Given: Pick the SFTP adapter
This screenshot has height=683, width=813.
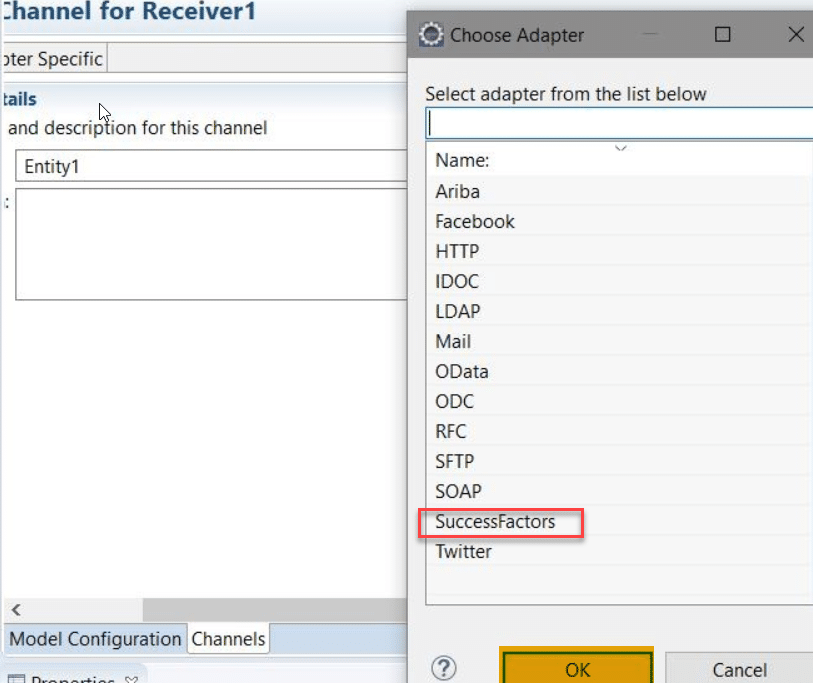Looking at the screenshot, I should [x=455, y=462].
